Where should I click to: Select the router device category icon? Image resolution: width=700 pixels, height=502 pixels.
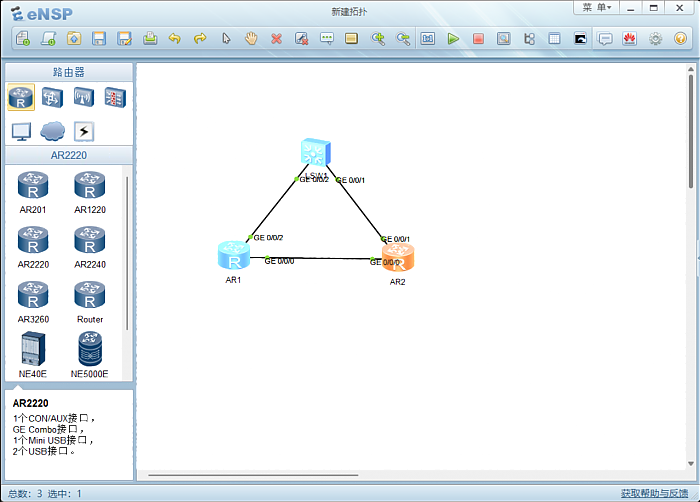pos(21,97)
